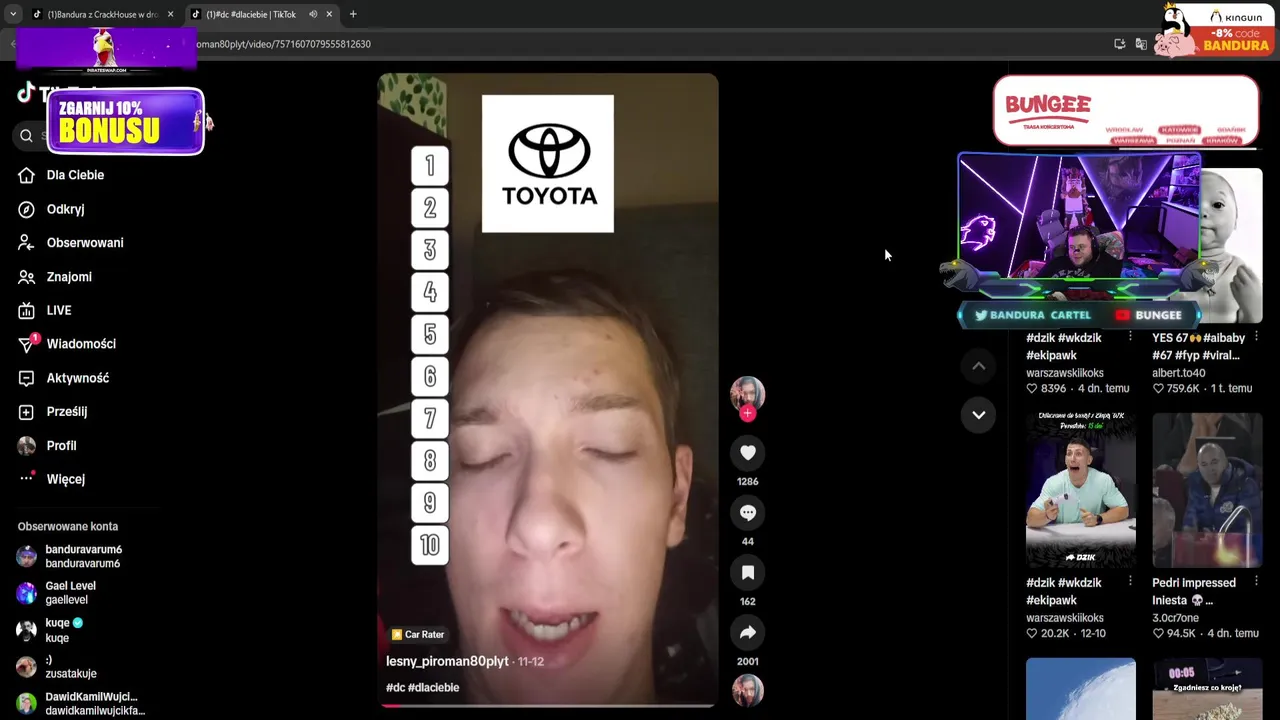Seek using the video progress bar
Viewport: 1280px width, 720px height.
pos(548,706)
